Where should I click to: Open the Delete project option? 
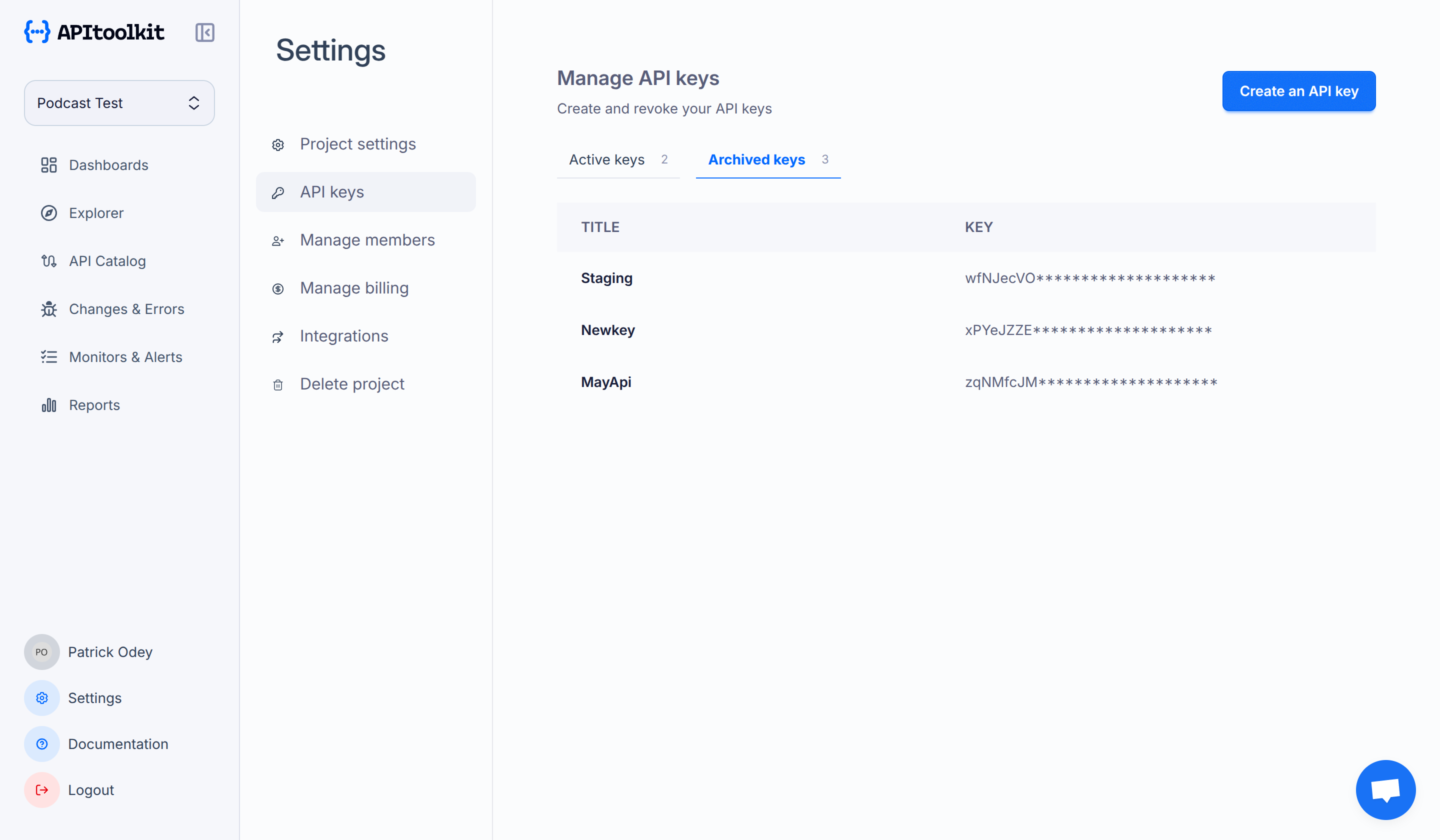click(352, 383)
